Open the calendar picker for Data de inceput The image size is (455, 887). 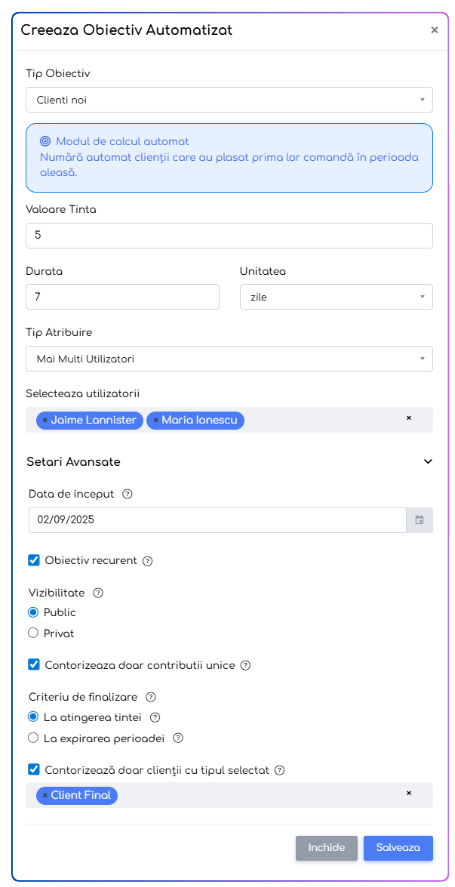(x=419, y=520)
